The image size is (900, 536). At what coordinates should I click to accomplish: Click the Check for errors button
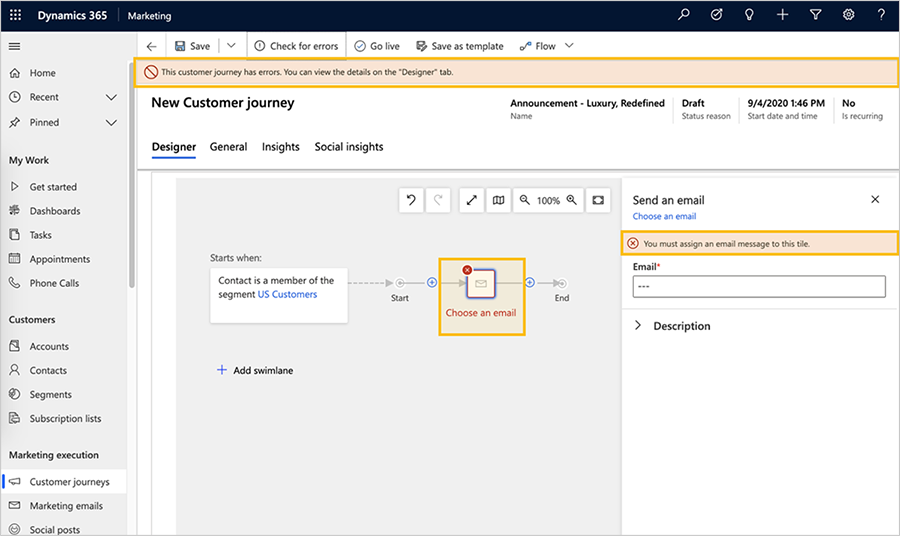tap(296, 46)
